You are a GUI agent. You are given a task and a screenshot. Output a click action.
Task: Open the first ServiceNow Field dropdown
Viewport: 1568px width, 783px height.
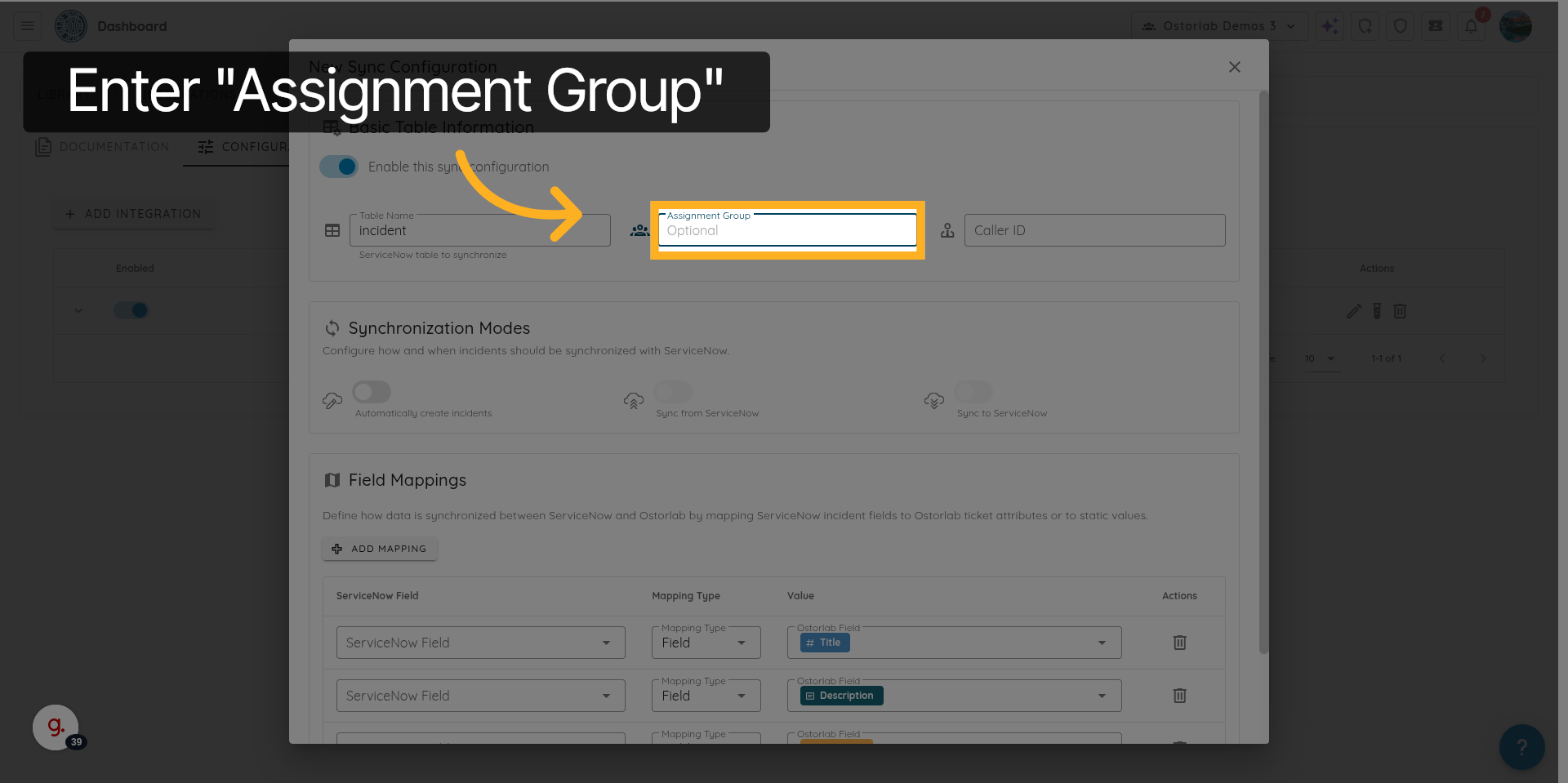tap(480, 643)
